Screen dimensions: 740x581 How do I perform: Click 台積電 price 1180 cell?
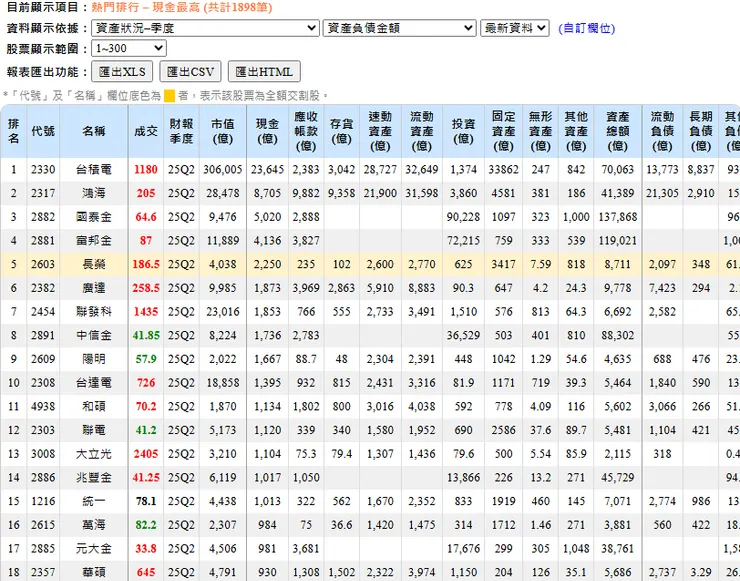(146, 169)
